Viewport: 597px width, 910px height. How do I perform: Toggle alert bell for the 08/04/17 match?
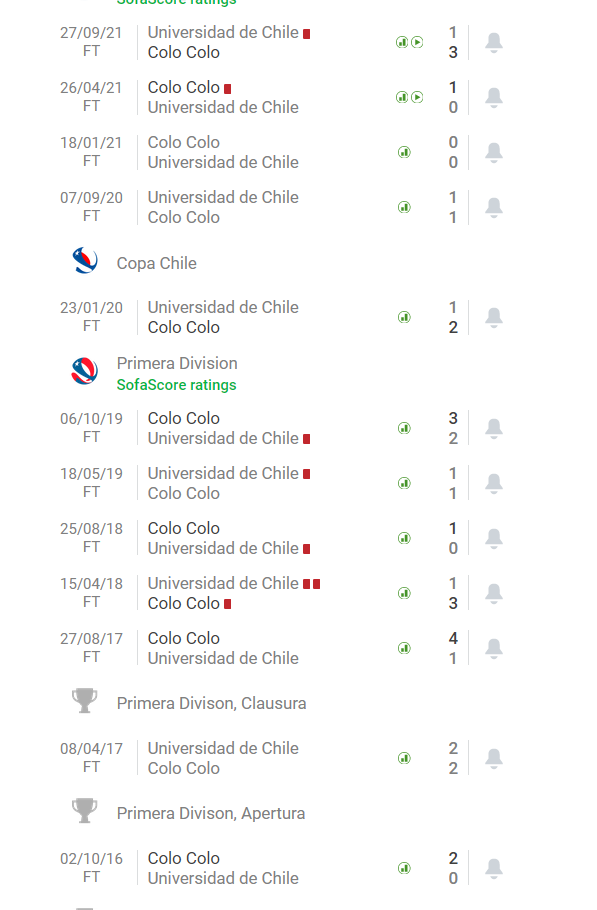coord(492,757)
